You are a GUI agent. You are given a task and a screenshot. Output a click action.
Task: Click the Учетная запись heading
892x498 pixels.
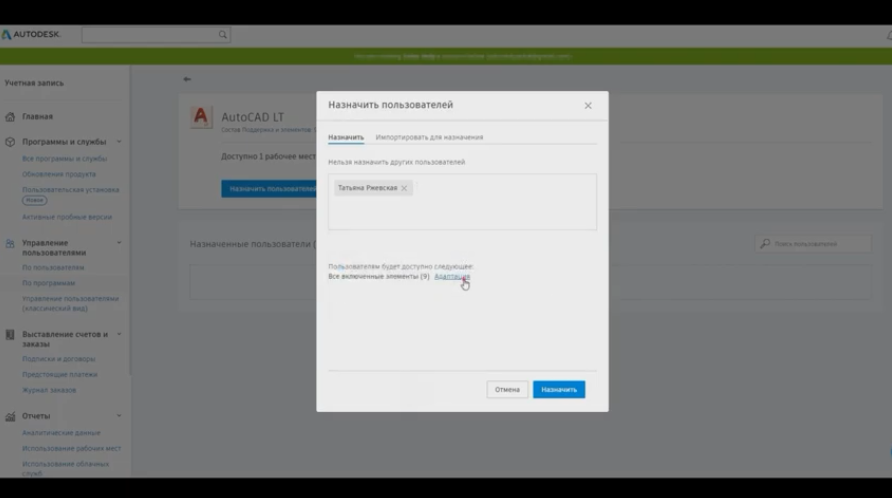pyautogui.click(x=34, y=83)
